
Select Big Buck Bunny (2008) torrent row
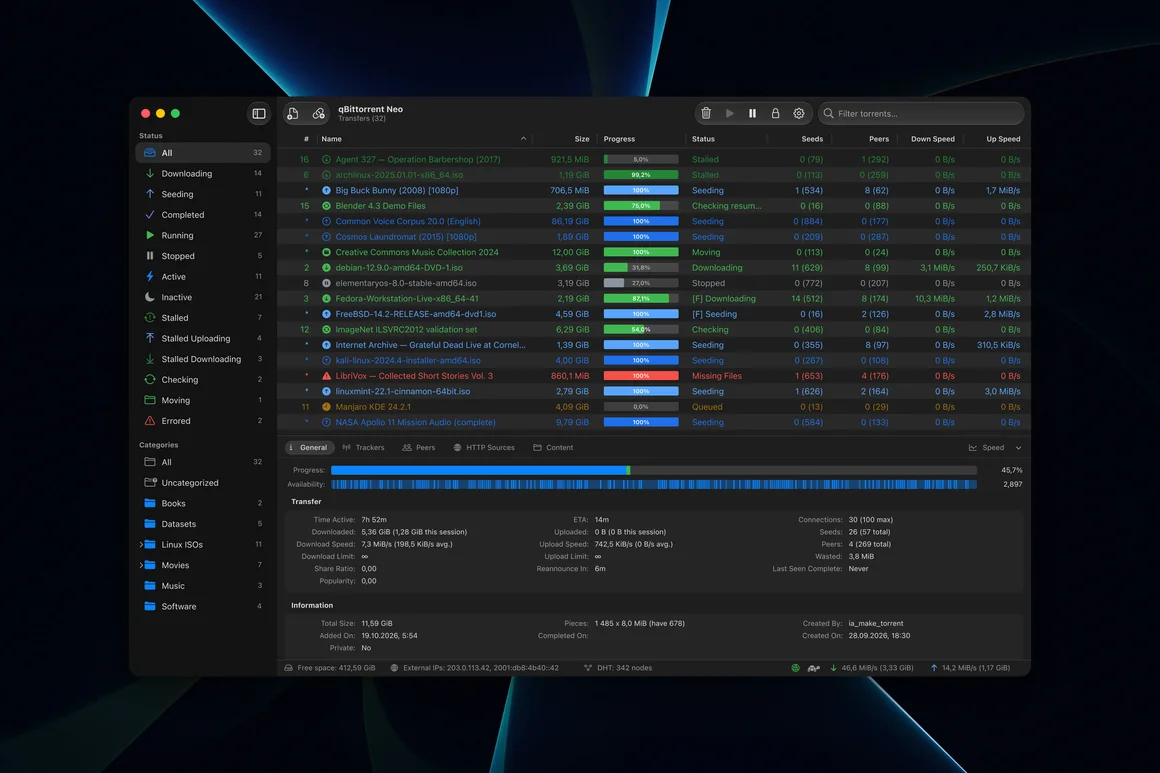[x=654, y=191]
